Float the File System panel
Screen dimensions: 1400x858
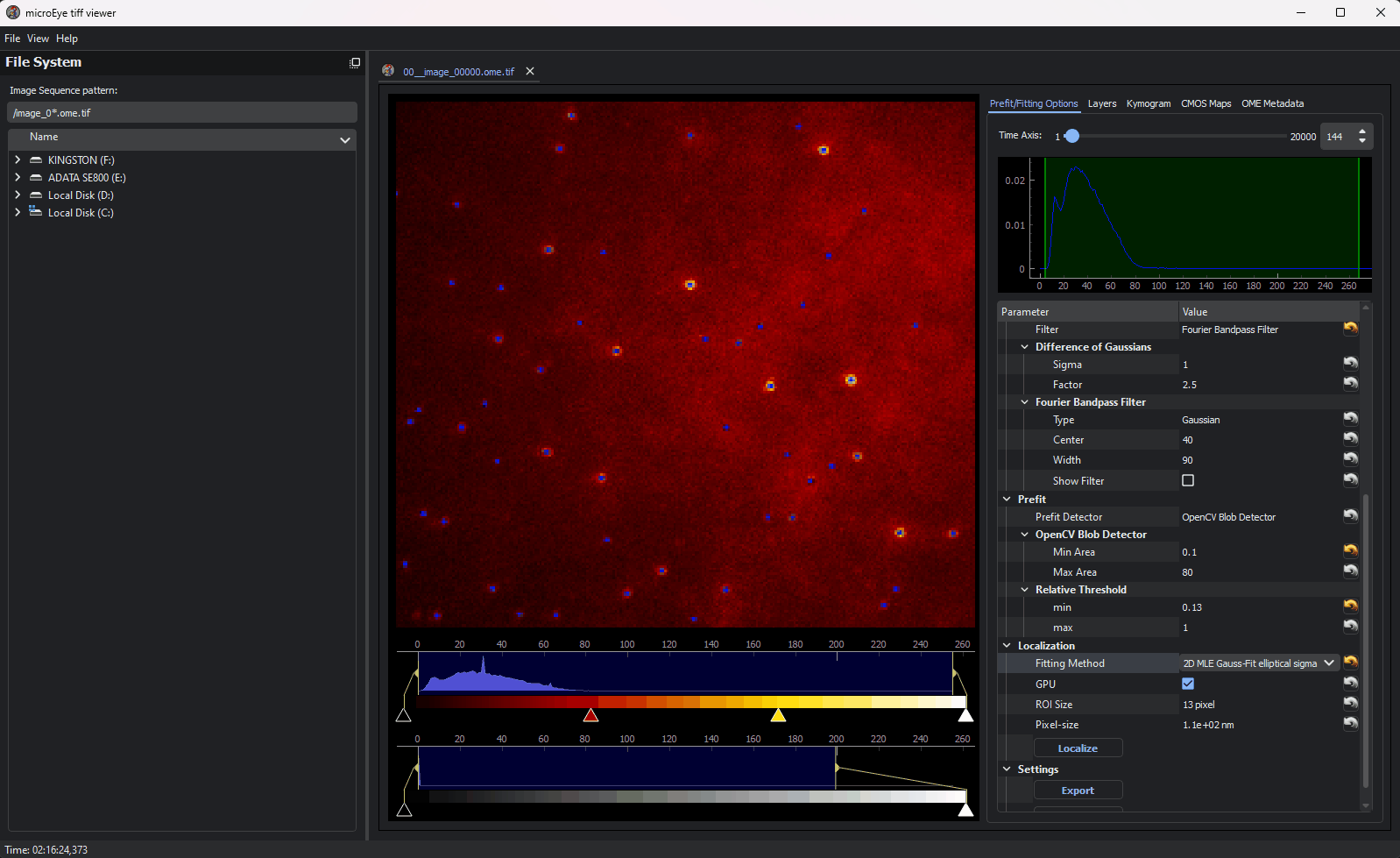click(355, 62)
